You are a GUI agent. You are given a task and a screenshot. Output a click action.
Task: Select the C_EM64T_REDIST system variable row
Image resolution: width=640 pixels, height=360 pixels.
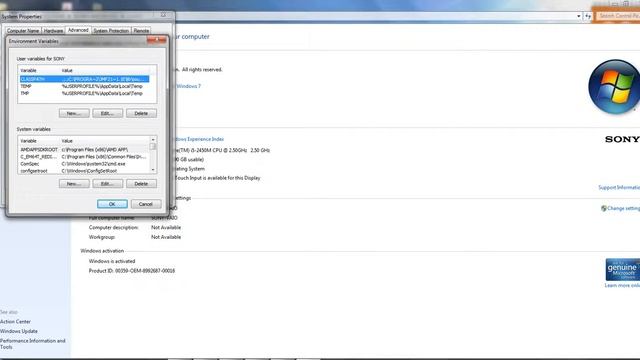pos(84,156)
